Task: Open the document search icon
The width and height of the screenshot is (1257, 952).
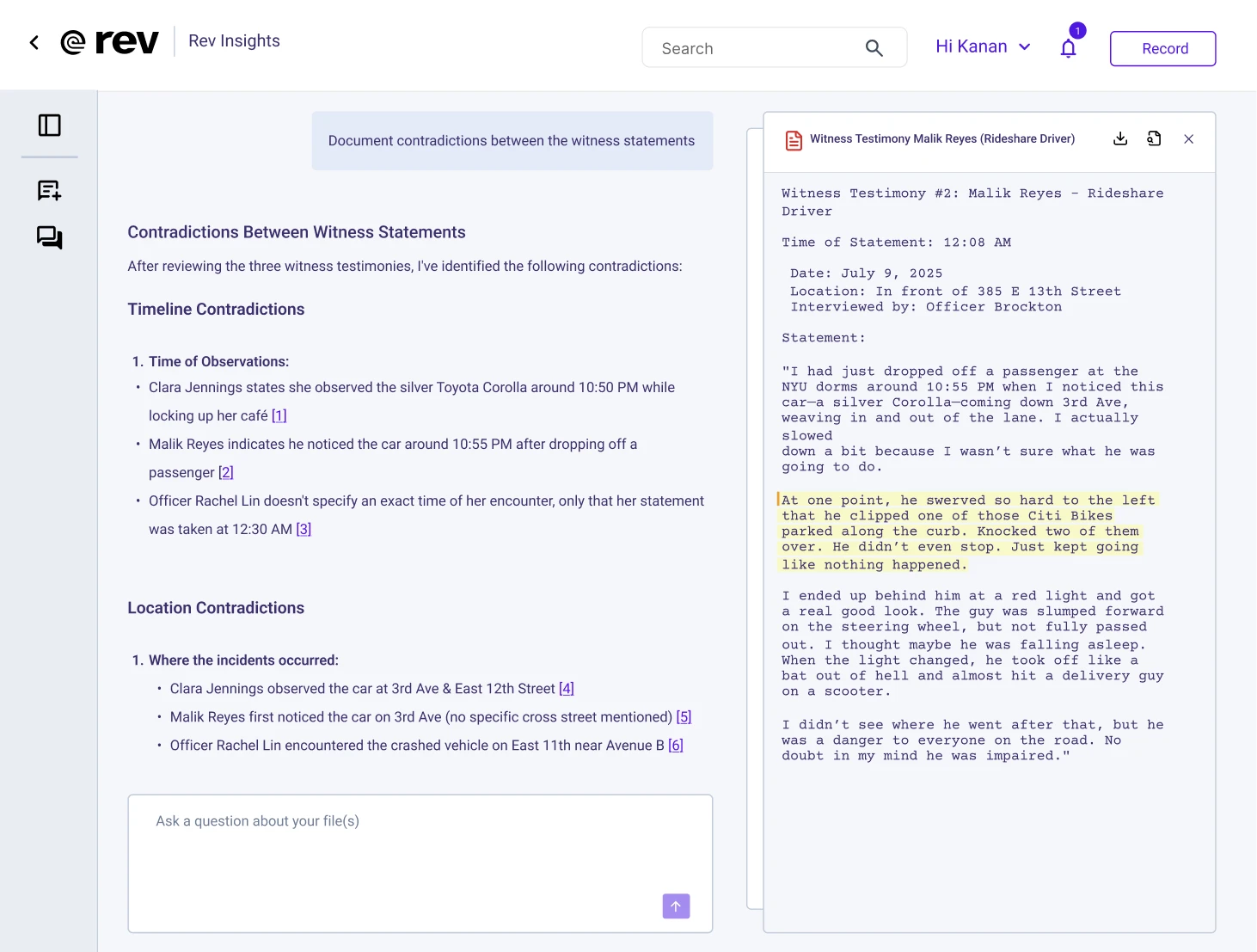Action: click(1155, 138)
